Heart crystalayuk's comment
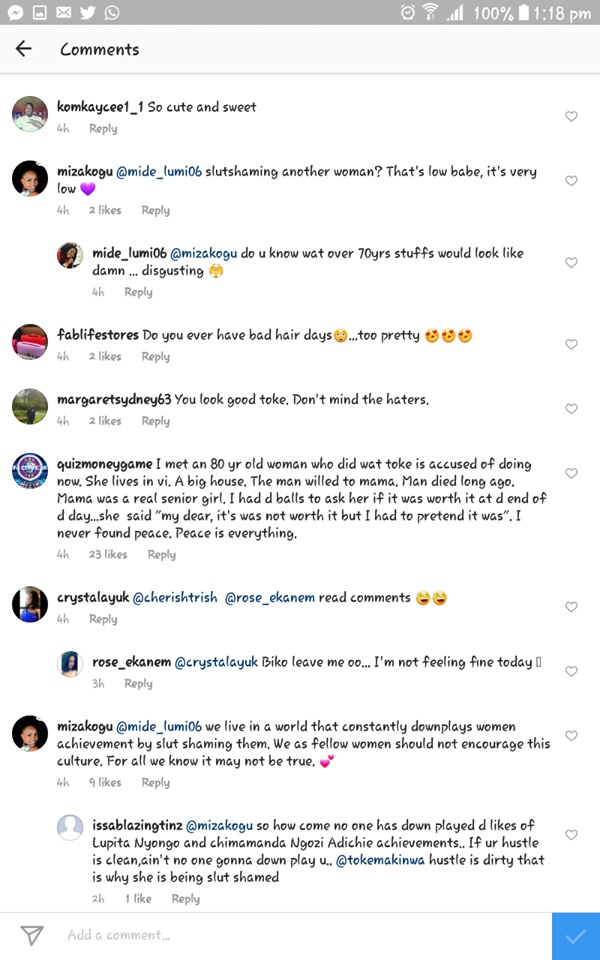Screen dimensions: 600x960 [572, 607]
